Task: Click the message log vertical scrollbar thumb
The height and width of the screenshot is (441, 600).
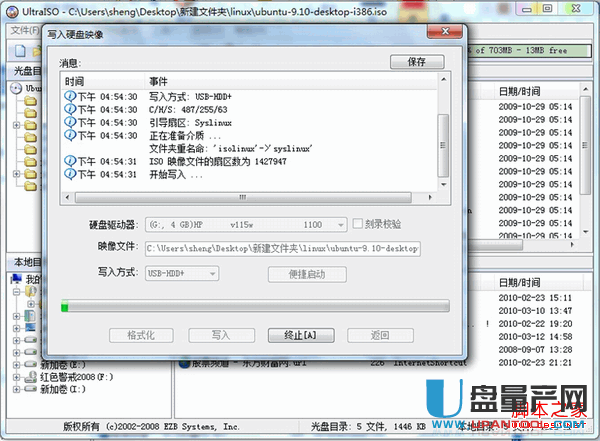Action: (443, 145)
